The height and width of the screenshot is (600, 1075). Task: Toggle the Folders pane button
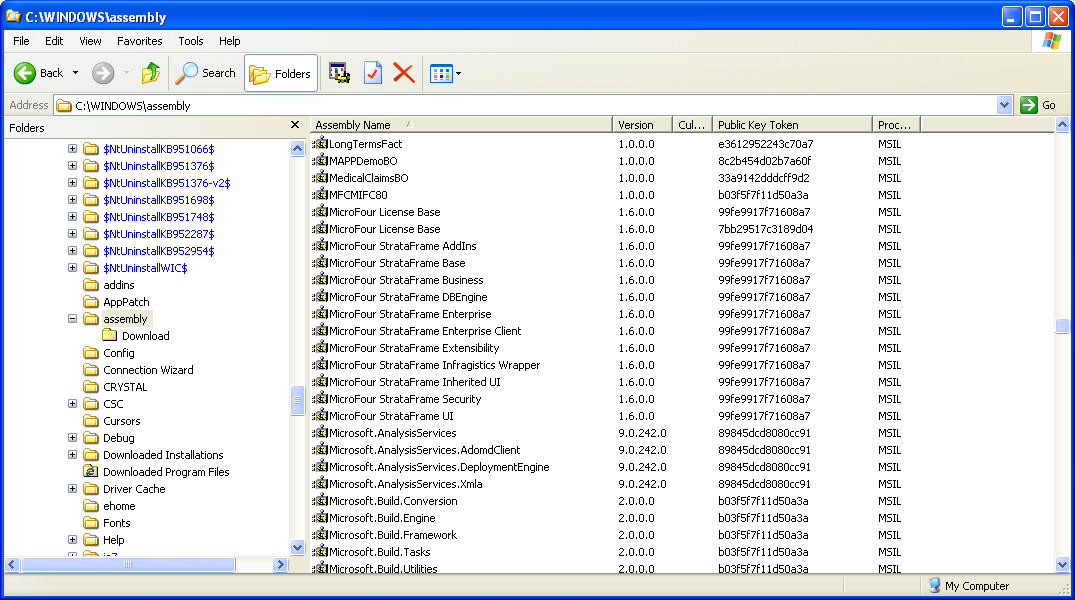pos(281,73)
